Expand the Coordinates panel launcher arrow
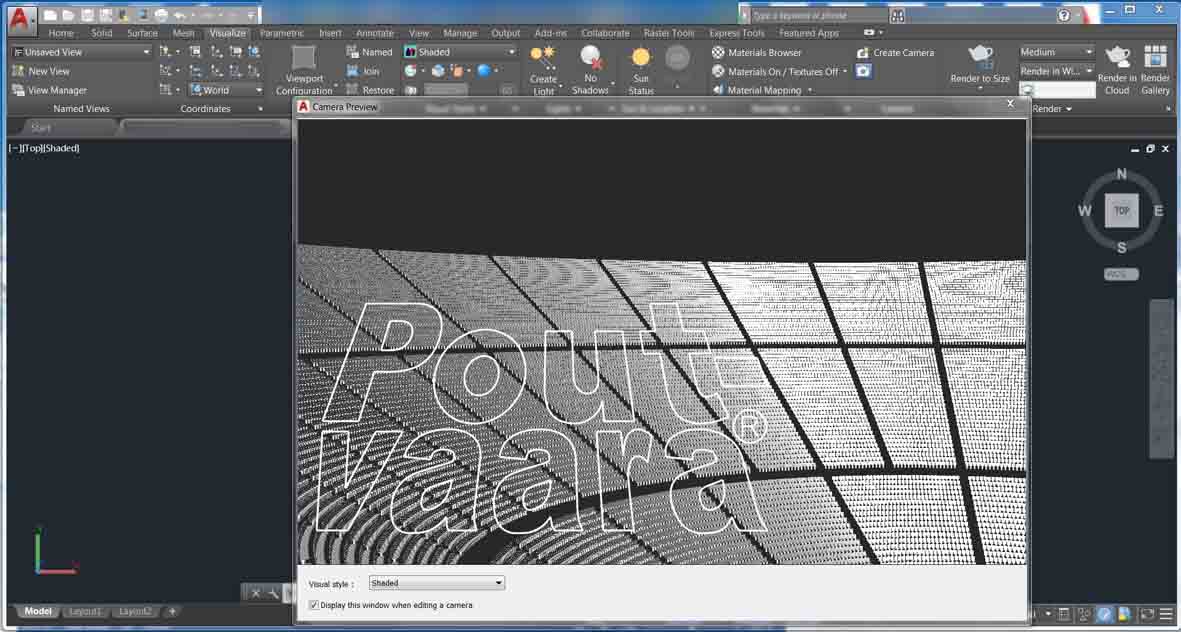This screenshot has height=632, width=1181. point(261,109)
